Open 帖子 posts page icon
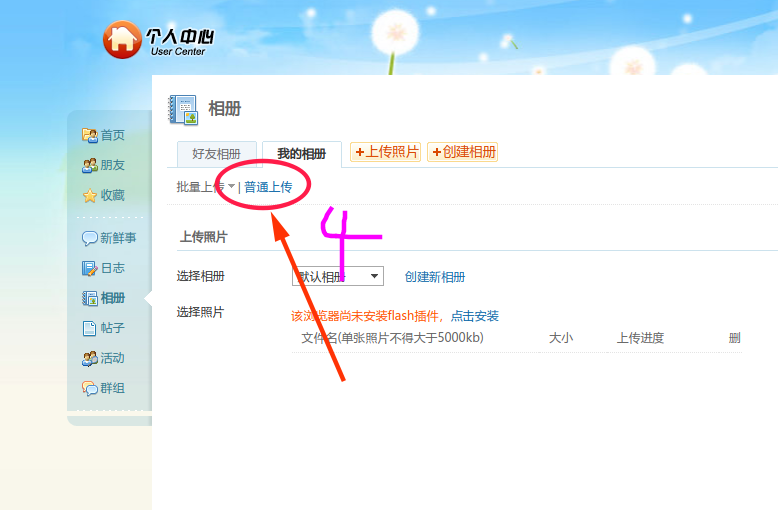 90,328
